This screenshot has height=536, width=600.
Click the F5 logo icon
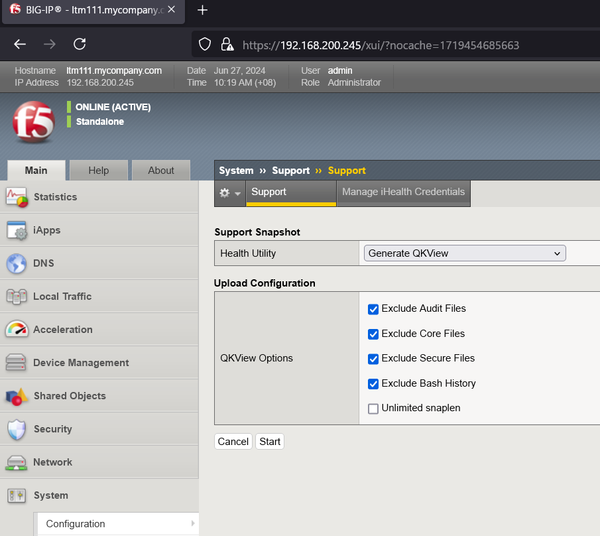pyautogui.click(x=33, y=125)
